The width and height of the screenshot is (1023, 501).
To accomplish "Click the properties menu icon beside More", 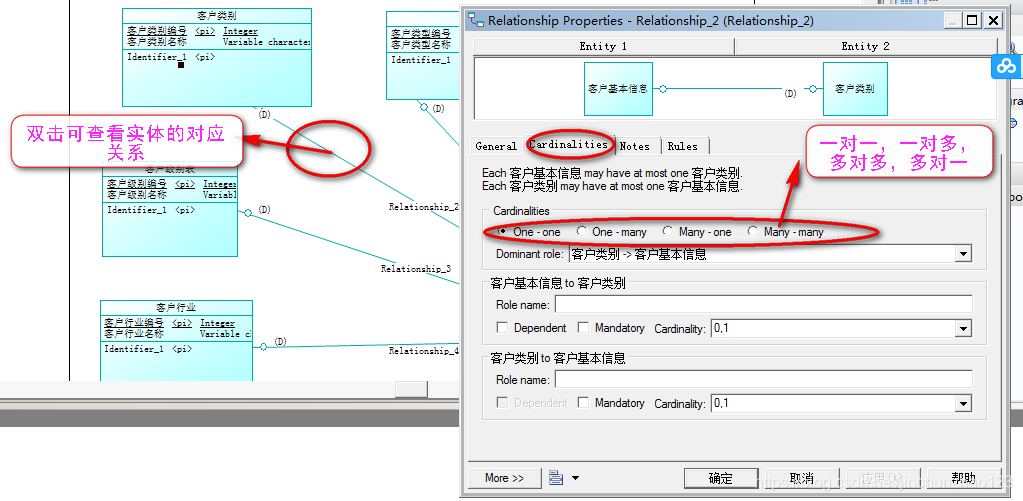I will tap(556, 478).
